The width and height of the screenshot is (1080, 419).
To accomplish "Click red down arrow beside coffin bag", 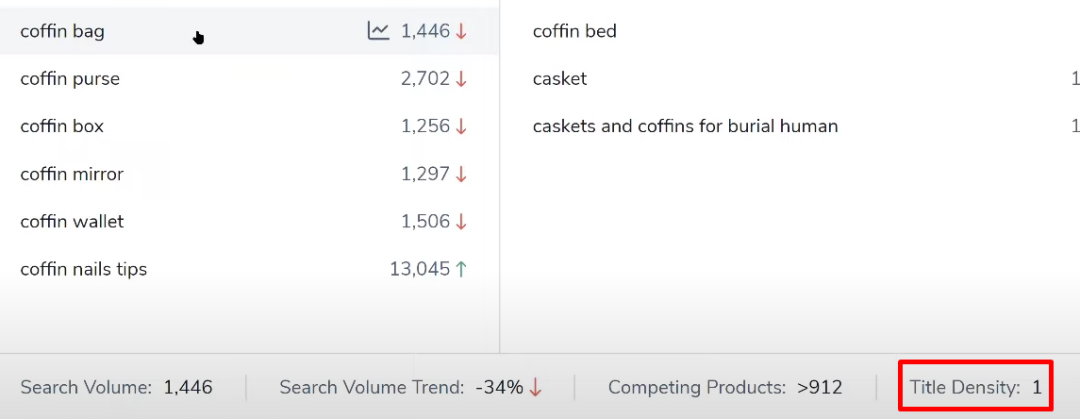I will [x=461, y=31].
